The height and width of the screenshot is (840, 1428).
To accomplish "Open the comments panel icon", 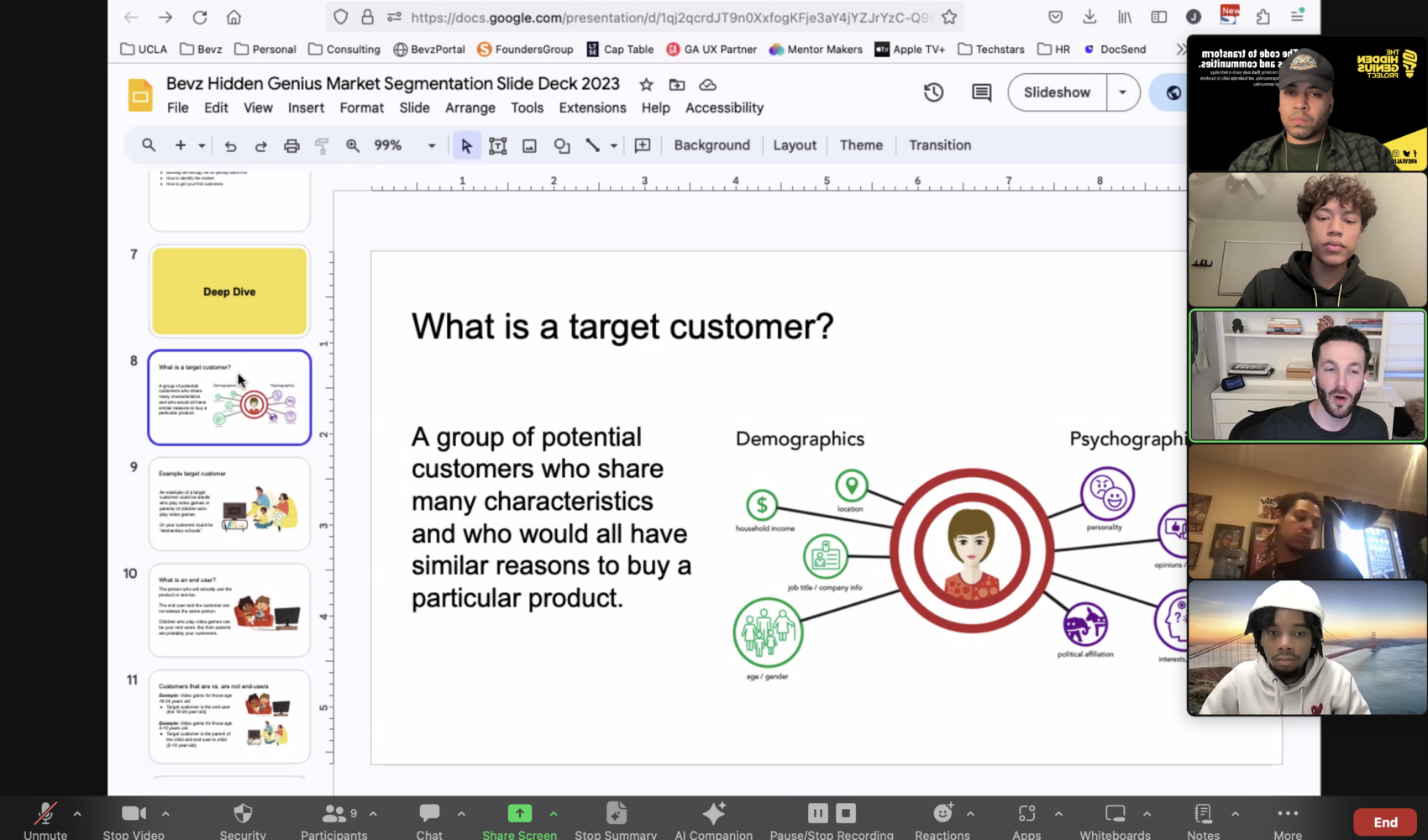I will 981,92.
